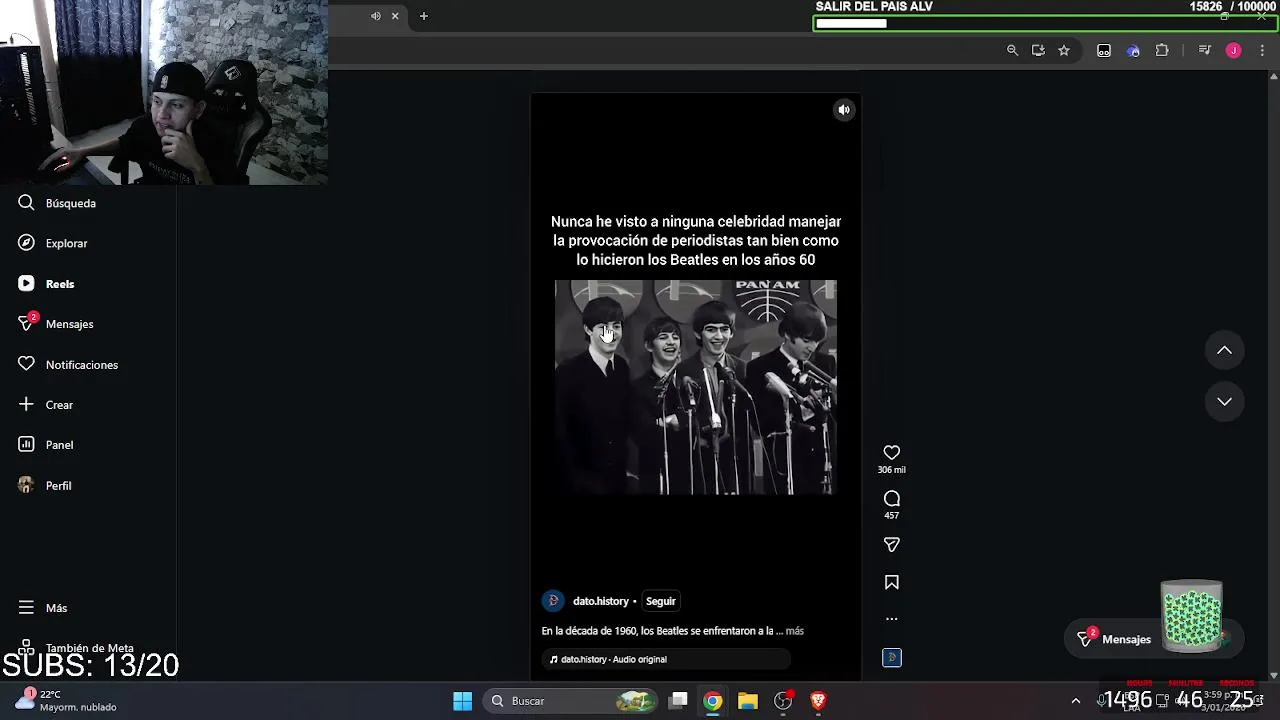Open the Explorar page
The image size is (1280, 720).
pyautogui.click(x=53, y=243)
